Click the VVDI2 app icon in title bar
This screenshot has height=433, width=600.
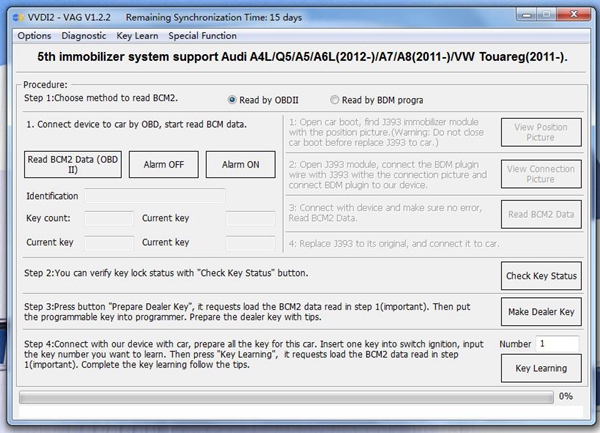[18, 18]
